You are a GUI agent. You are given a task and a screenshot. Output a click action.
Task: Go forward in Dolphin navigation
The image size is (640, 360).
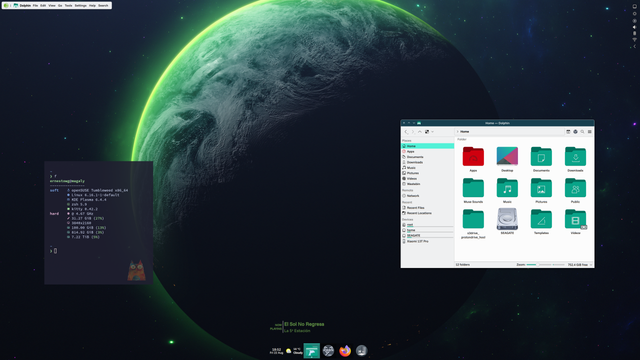point(413,132)
